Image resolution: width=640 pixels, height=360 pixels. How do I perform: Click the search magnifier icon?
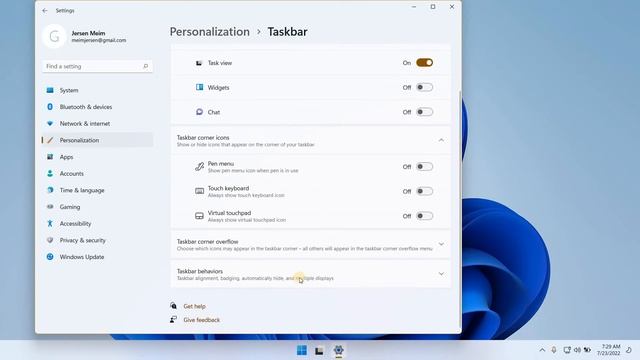146,66
